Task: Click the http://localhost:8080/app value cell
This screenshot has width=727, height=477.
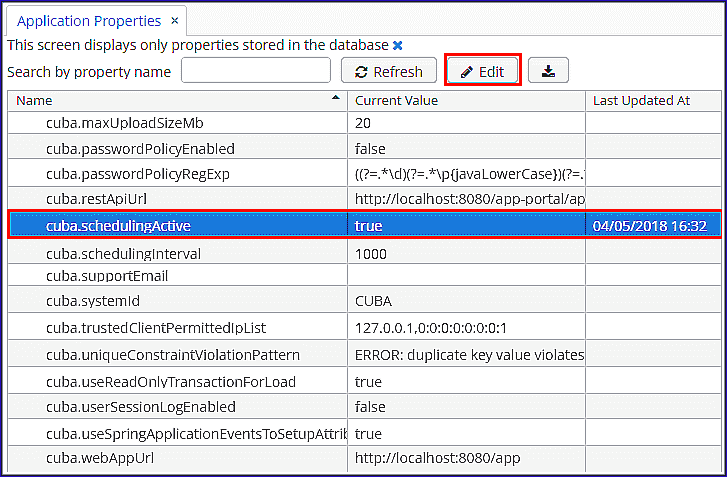Action: pyautogui.click(x=466, y=458)
